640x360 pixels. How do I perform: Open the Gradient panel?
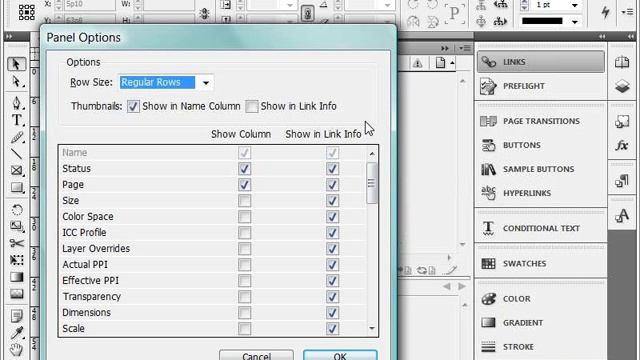[x=541, y=323]
